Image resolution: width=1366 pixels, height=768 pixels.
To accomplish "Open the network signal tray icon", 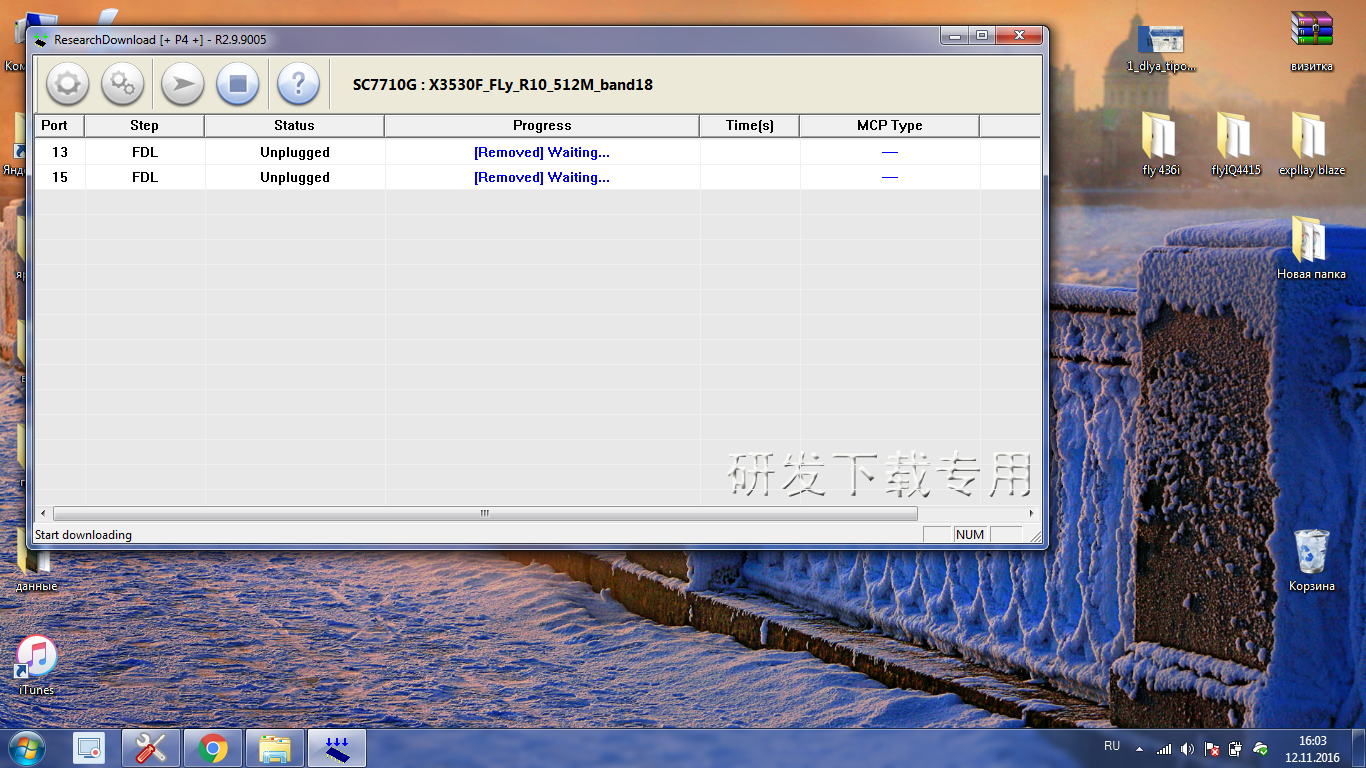I will coord(1163,748).
